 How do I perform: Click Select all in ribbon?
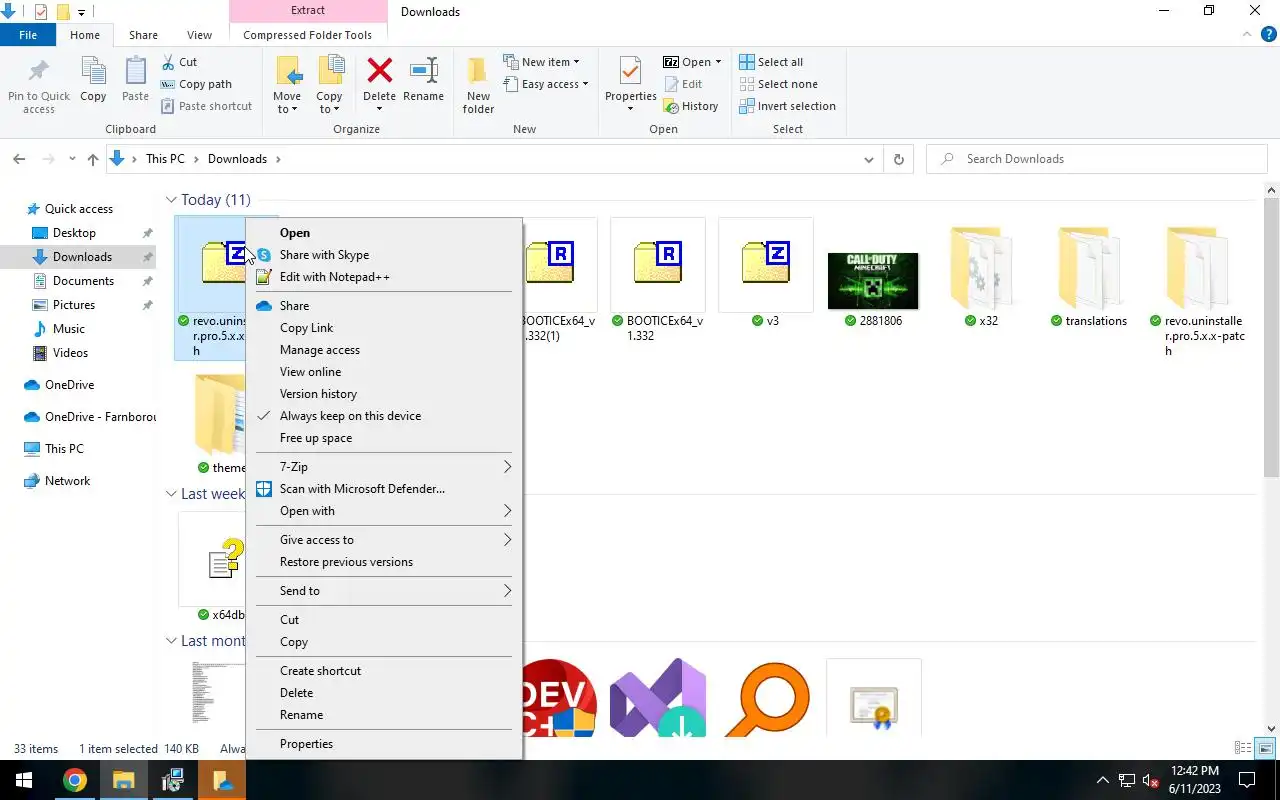pos(771,62)
